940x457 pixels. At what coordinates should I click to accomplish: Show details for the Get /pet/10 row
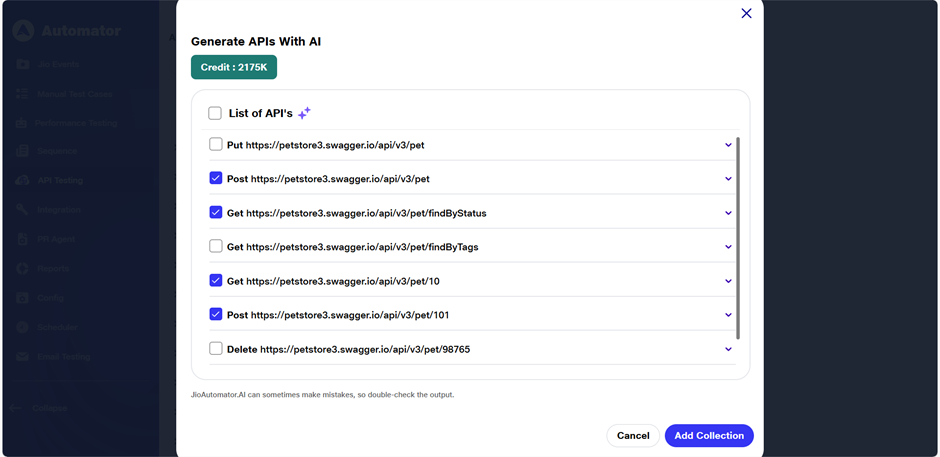point(728,281)
